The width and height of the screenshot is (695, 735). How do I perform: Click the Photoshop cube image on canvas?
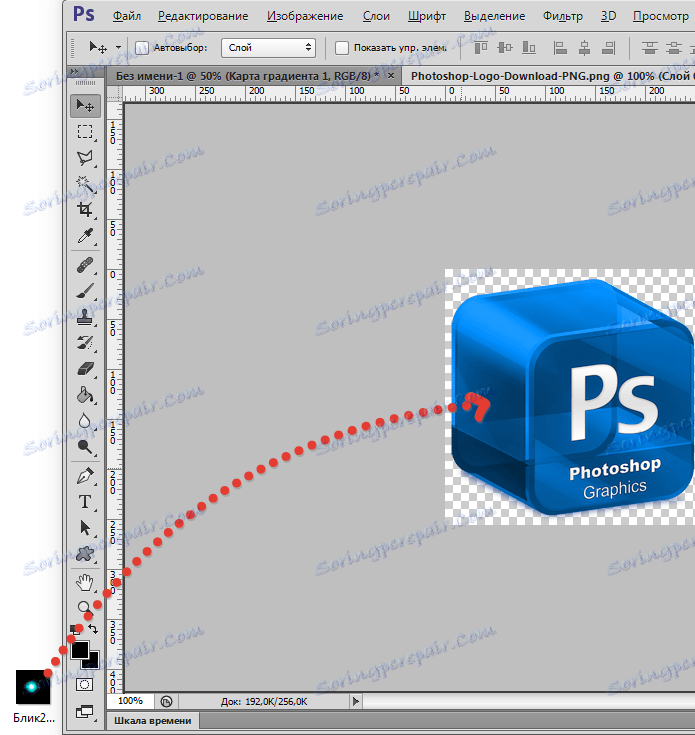pyautogui.click(x=573, y=398)
